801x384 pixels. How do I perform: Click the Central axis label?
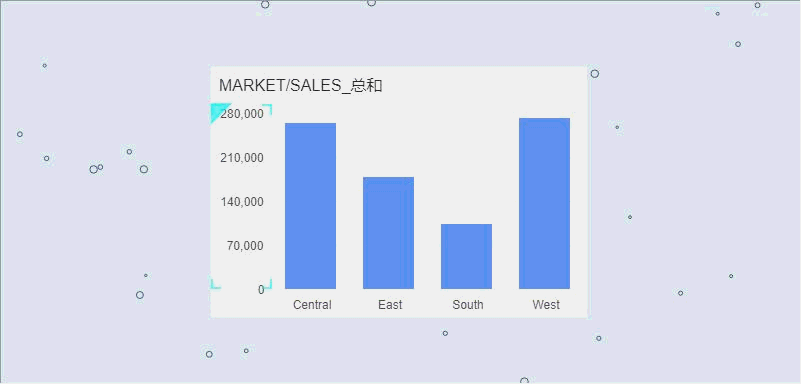coord(312,305)
